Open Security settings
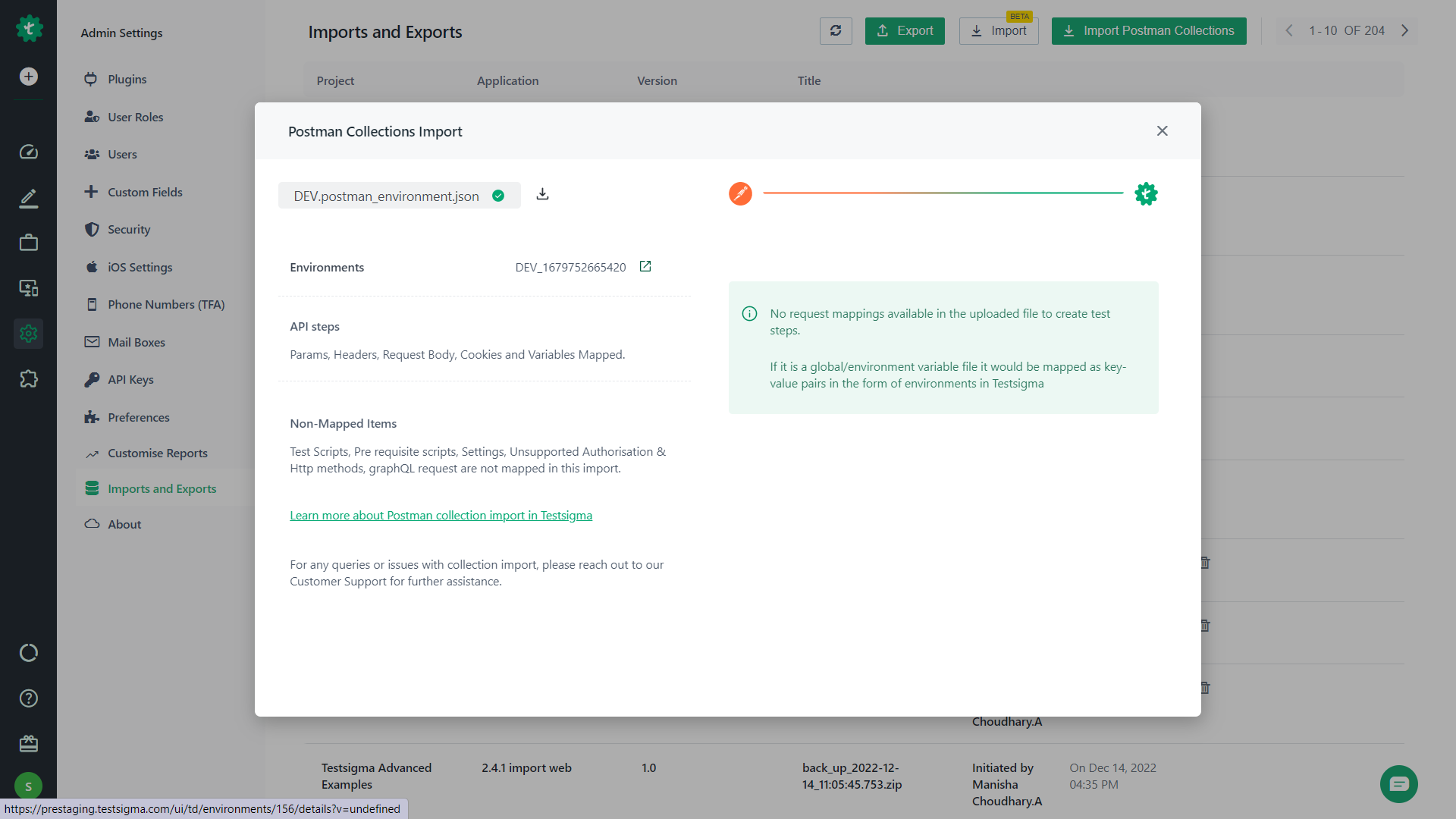This screenshot has width=1456, height=819. point(128,230)
